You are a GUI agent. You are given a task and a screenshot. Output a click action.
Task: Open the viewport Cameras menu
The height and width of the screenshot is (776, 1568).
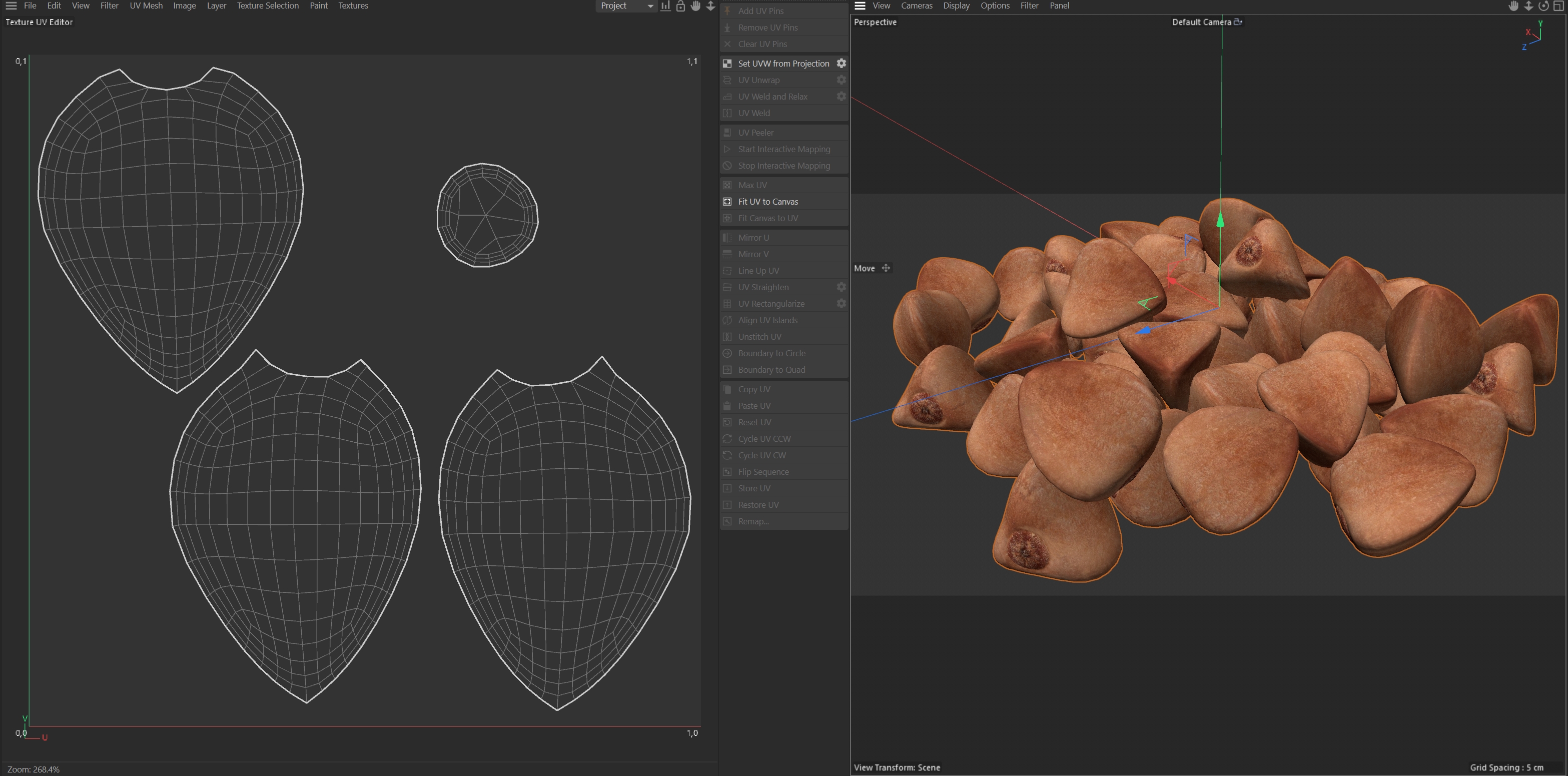[x=916, y=6]
